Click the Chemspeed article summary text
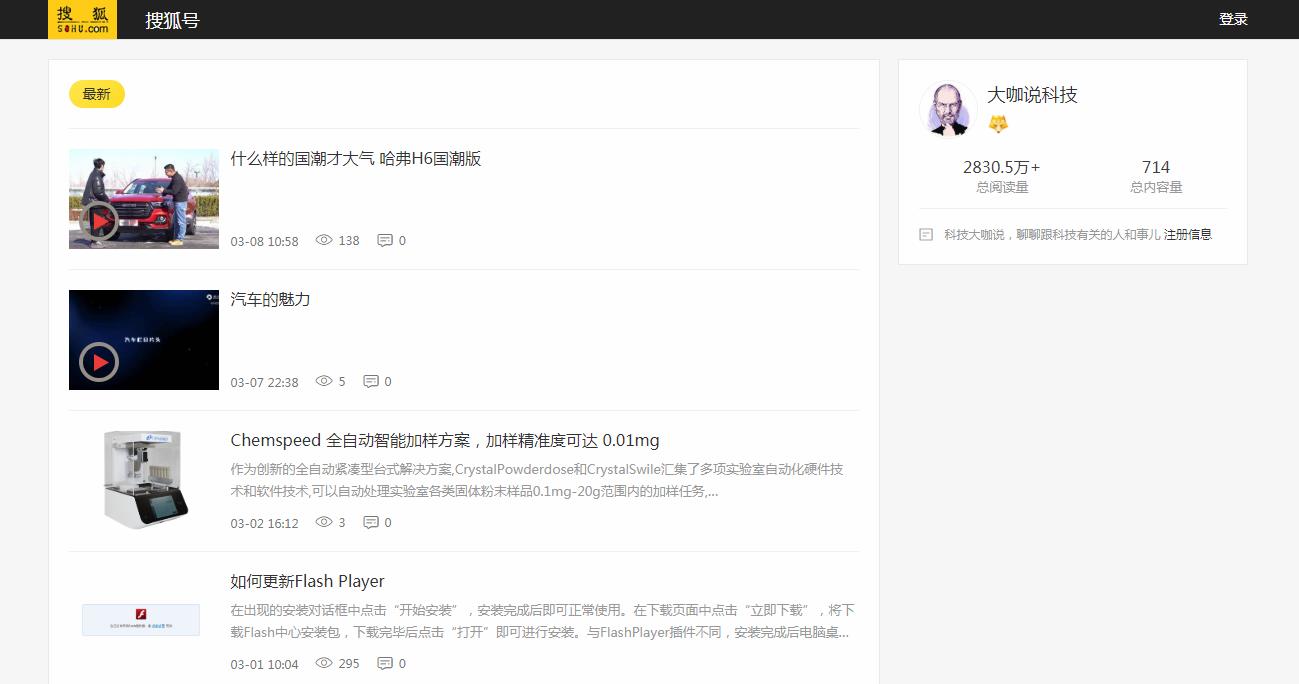Screen dimensions: 1299x684 (x=537, y=480)
